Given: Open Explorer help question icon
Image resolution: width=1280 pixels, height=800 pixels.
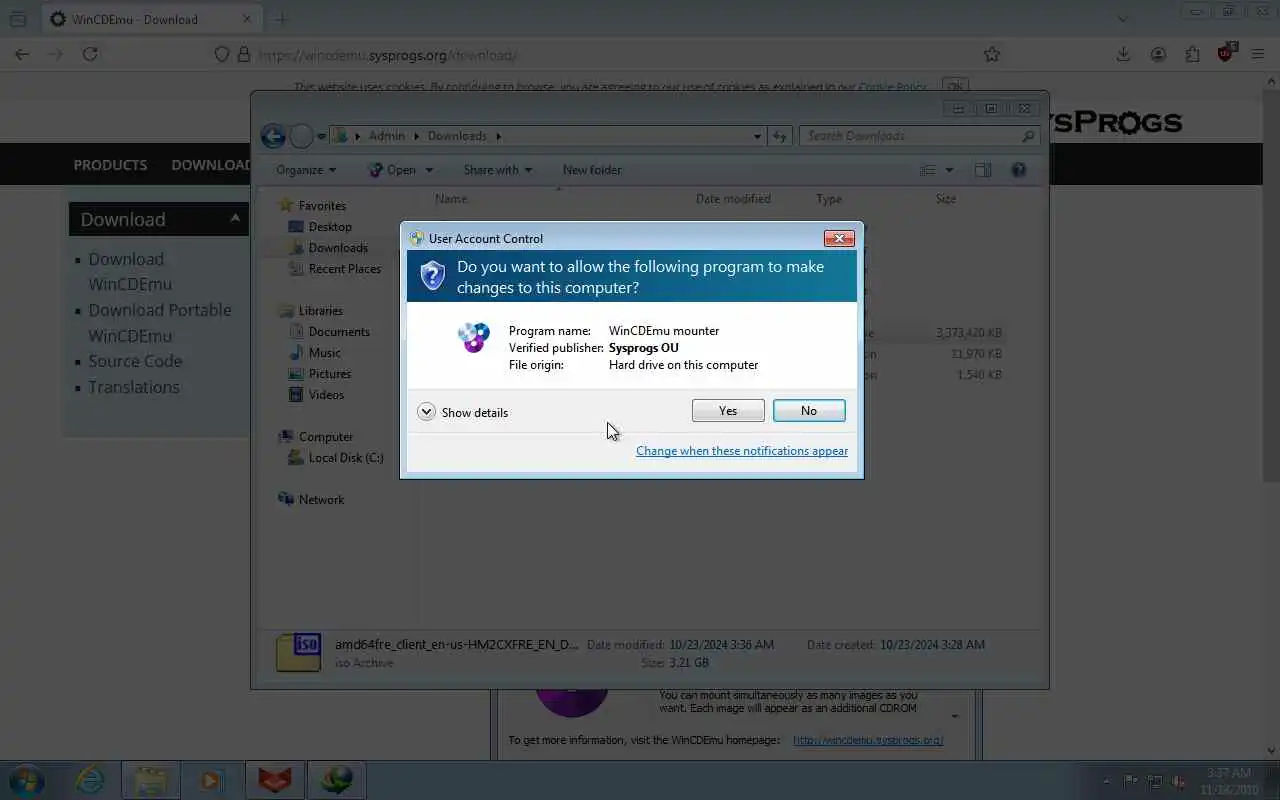Looking at the screenshot, I should (1018, 170).
